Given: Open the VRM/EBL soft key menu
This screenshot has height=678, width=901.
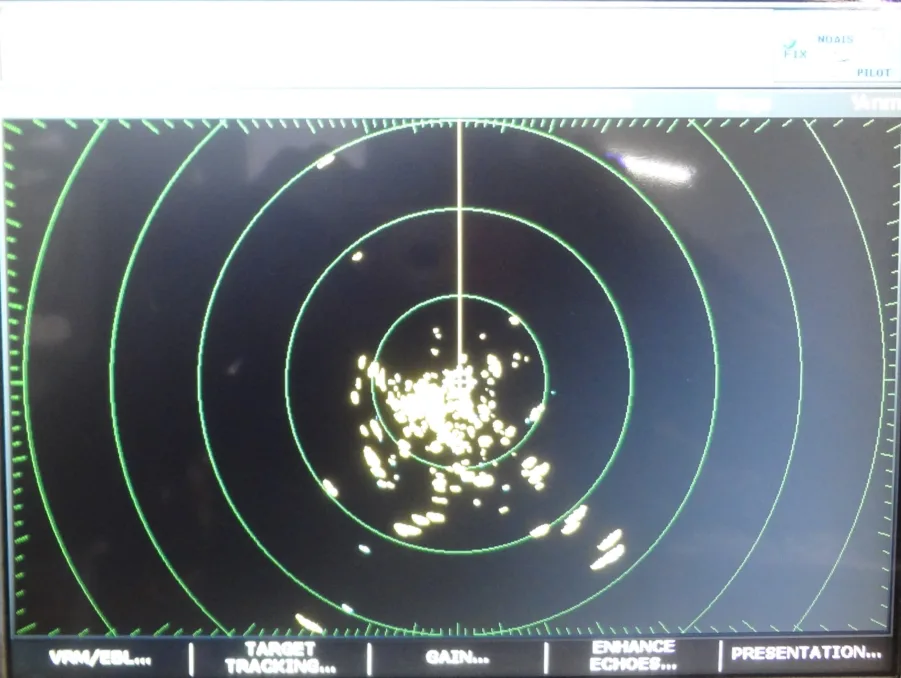Looking at the screenshot, I should coord(100,658).
